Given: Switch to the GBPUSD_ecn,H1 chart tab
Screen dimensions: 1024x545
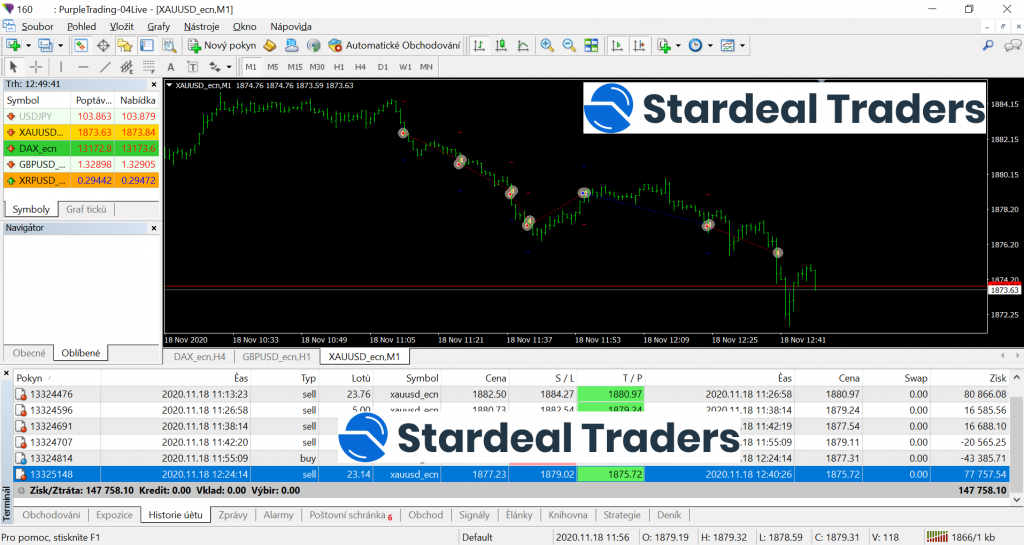Looking at the screenshot, I should 276,356.
